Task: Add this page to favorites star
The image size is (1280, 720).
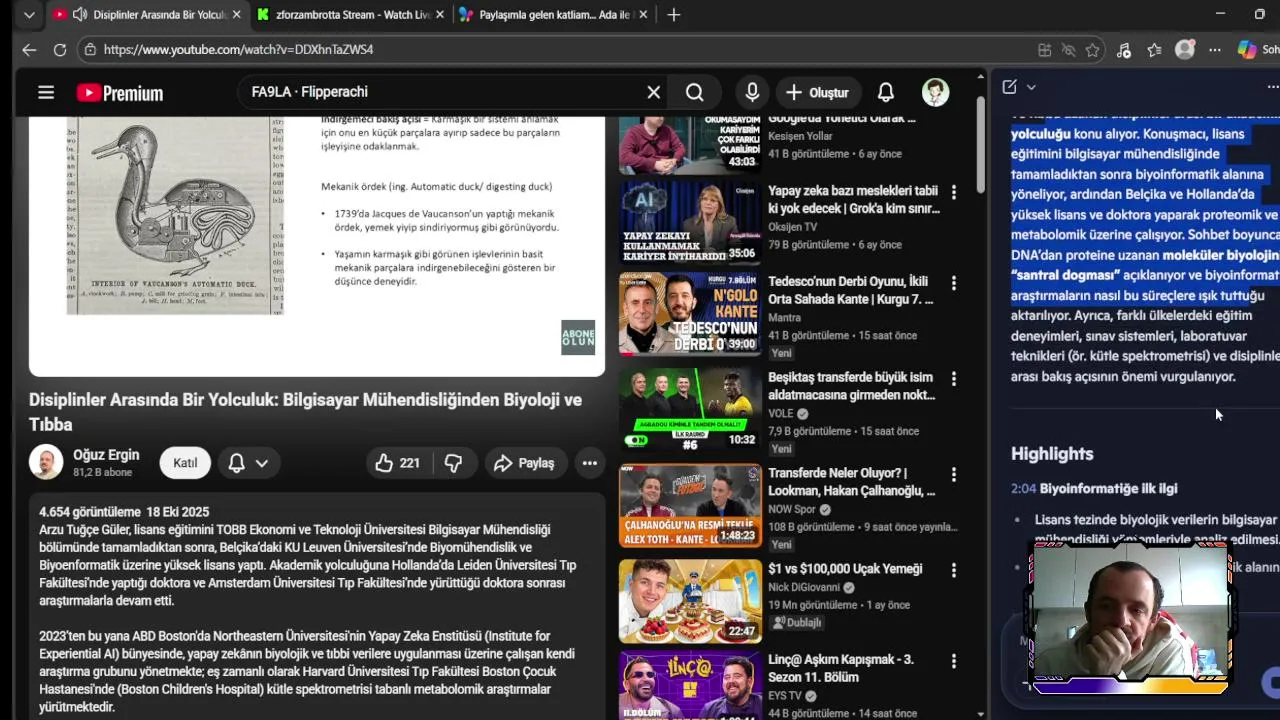Action: pyautogui.click(x=1092, y=50)
